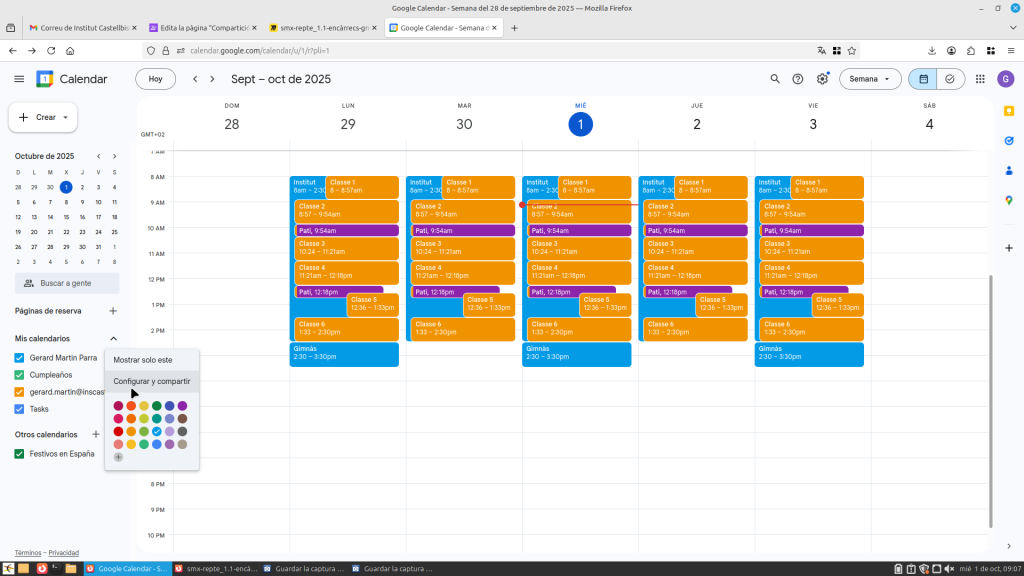Viewport: 1024px width, 576px height.
Task: Open the Contacts side panel icon
Action: [1009, 170]
